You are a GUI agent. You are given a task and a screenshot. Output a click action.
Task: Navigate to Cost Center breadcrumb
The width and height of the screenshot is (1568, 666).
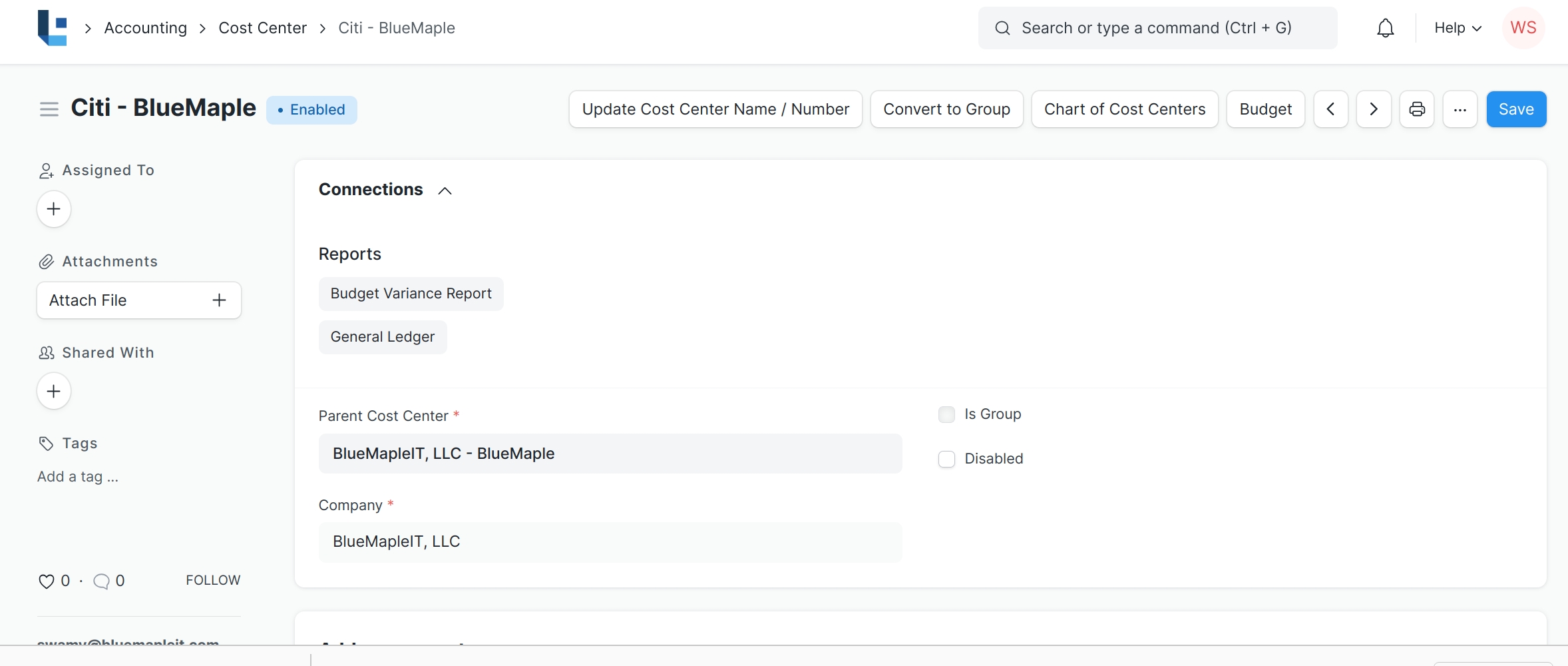pyautogui.click(x=262, y=28)
